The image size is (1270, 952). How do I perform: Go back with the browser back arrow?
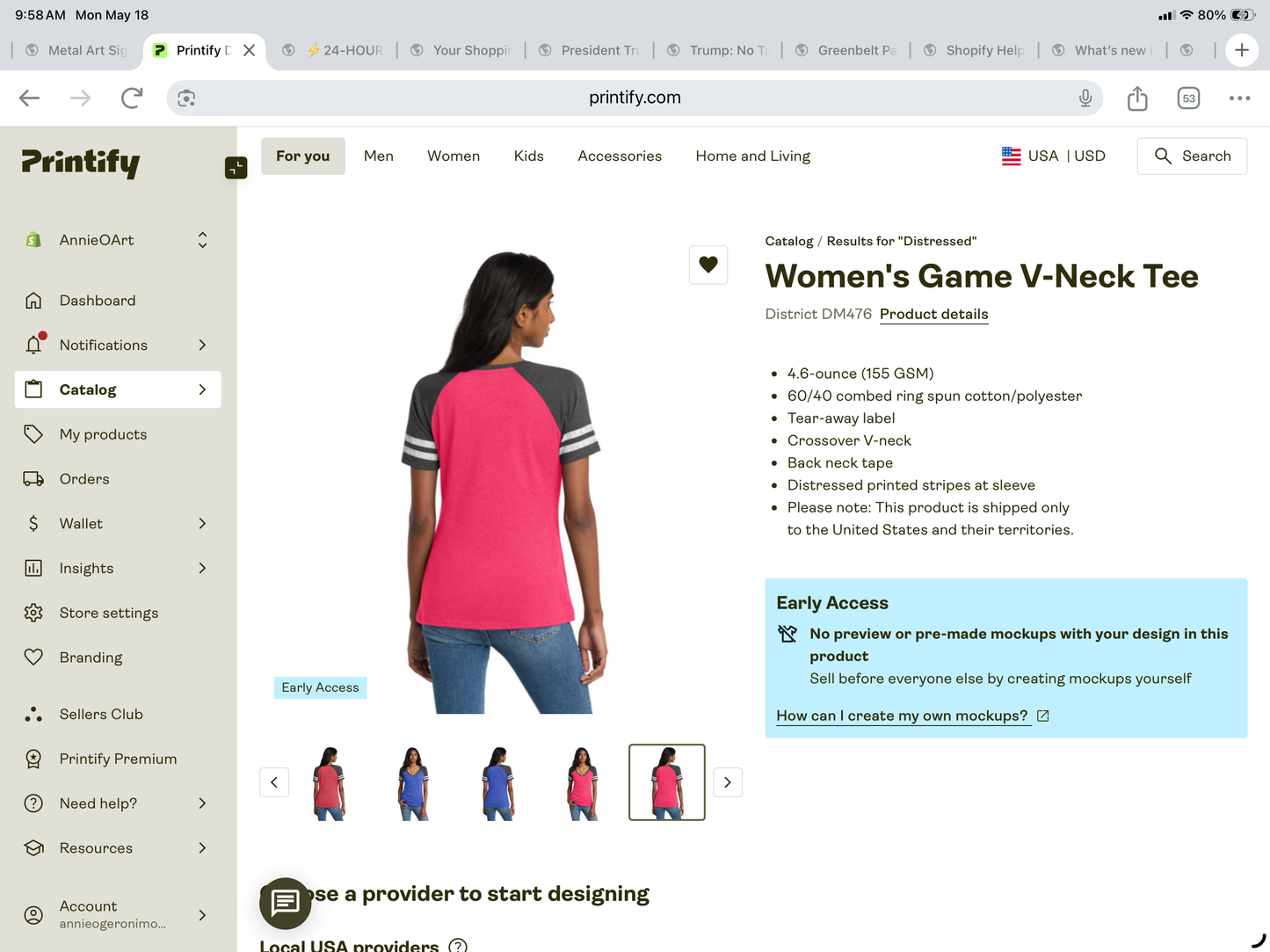[30, 98]
